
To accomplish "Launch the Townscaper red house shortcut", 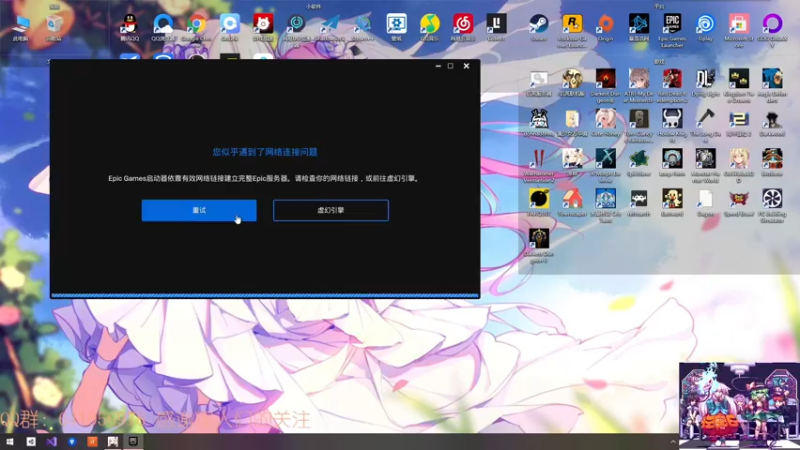I will point(572,203).
